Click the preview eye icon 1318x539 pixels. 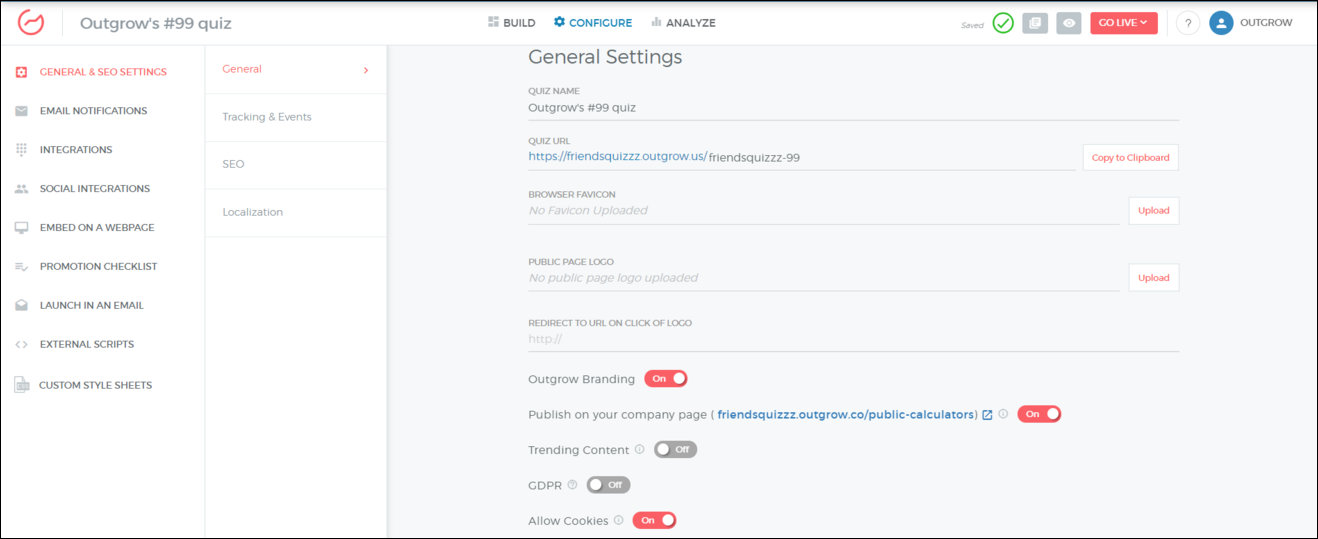coord(1069,23)
